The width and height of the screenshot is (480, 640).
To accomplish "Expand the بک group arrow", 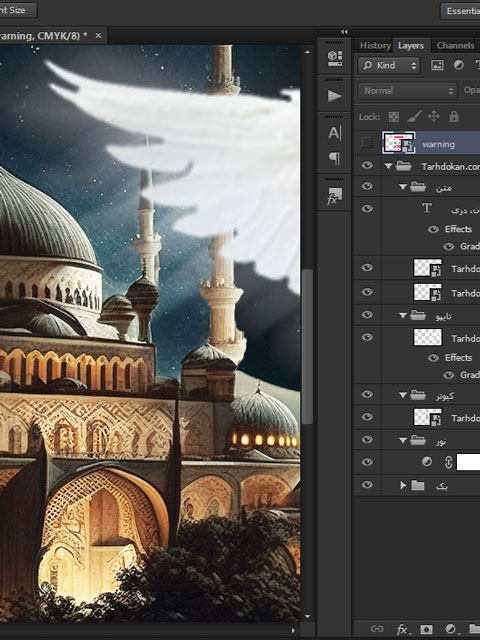I will [x=403, y=485].
